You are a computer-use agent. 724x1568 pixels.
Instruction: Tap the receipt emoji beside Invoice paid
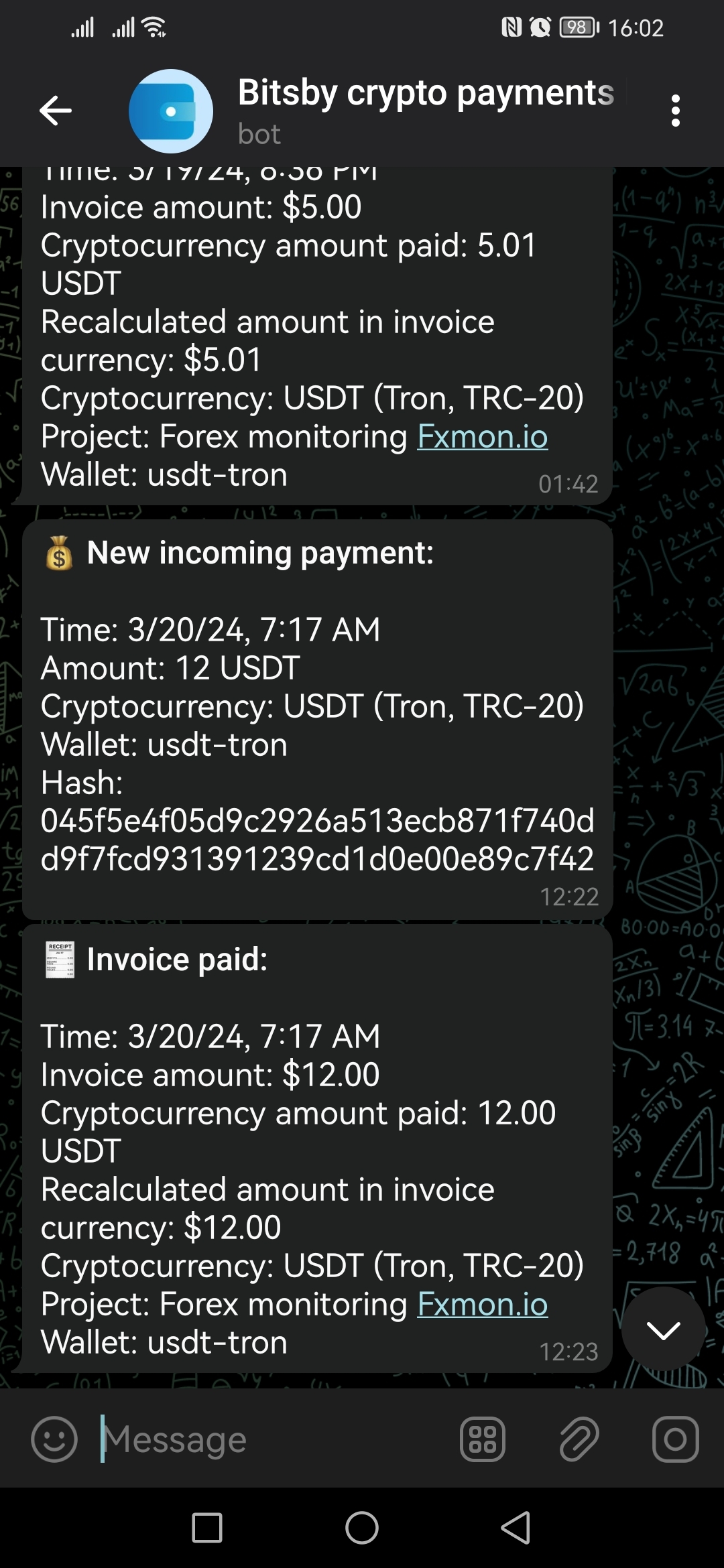(x=60, y=960)
